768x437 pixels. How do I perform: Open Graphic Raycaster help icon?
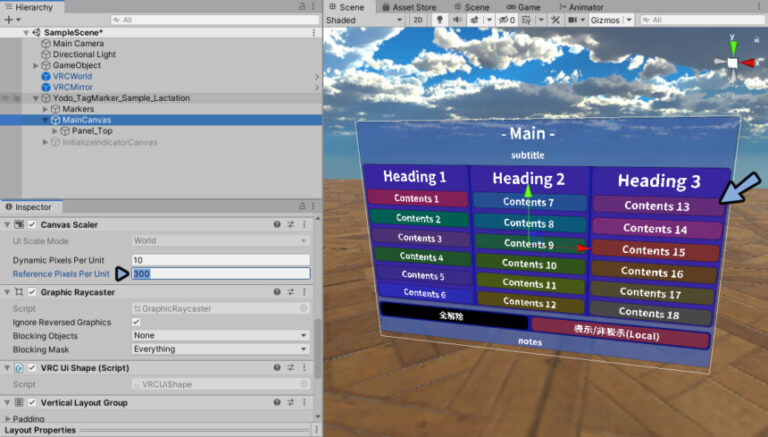[277, 292]
